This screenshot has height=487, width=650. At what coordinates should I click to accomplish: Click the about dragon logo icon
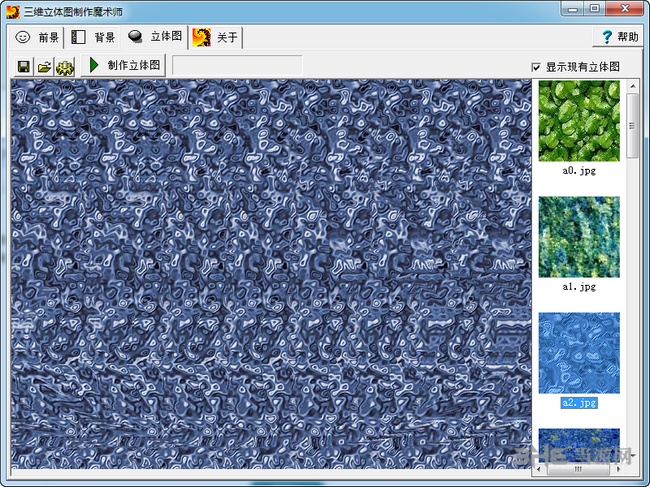coord(201,37)
